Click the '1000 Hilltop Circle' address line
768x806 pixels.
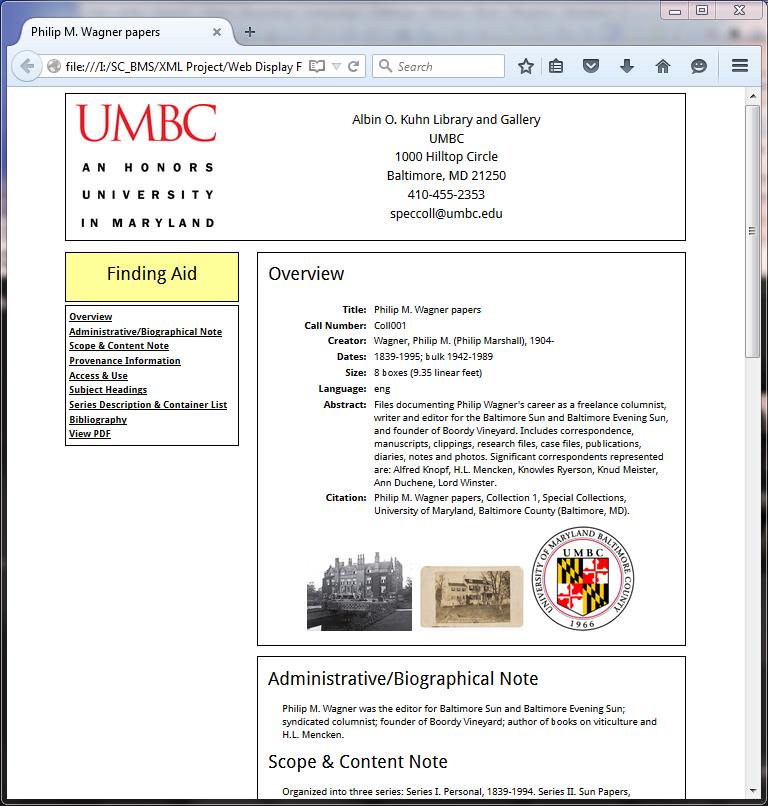coord(446,157)
